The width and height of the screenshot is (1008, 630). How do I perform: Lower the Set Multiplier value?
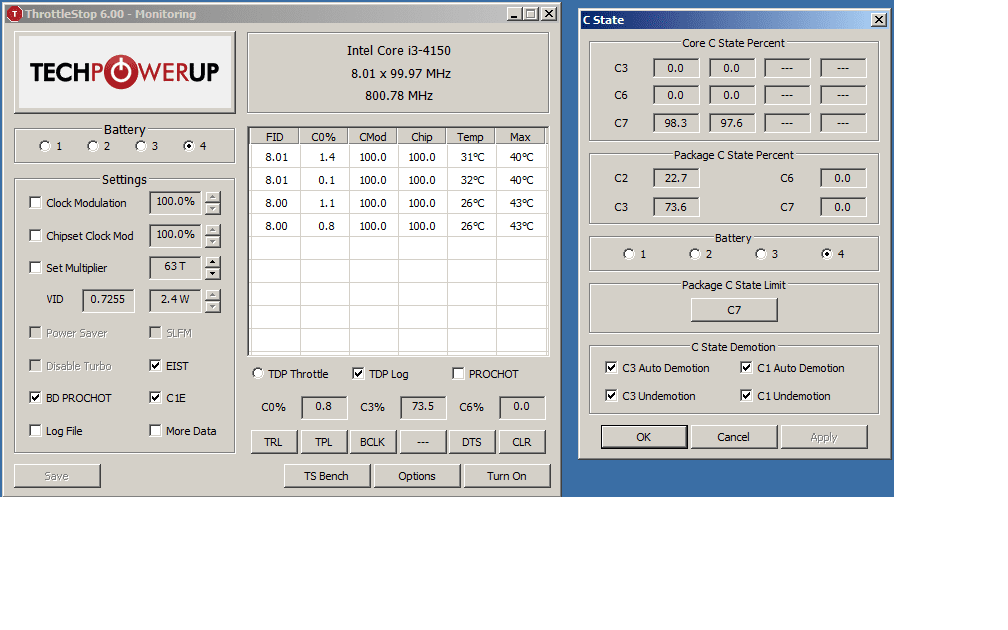pyautogui.click(x=213, y=273)
